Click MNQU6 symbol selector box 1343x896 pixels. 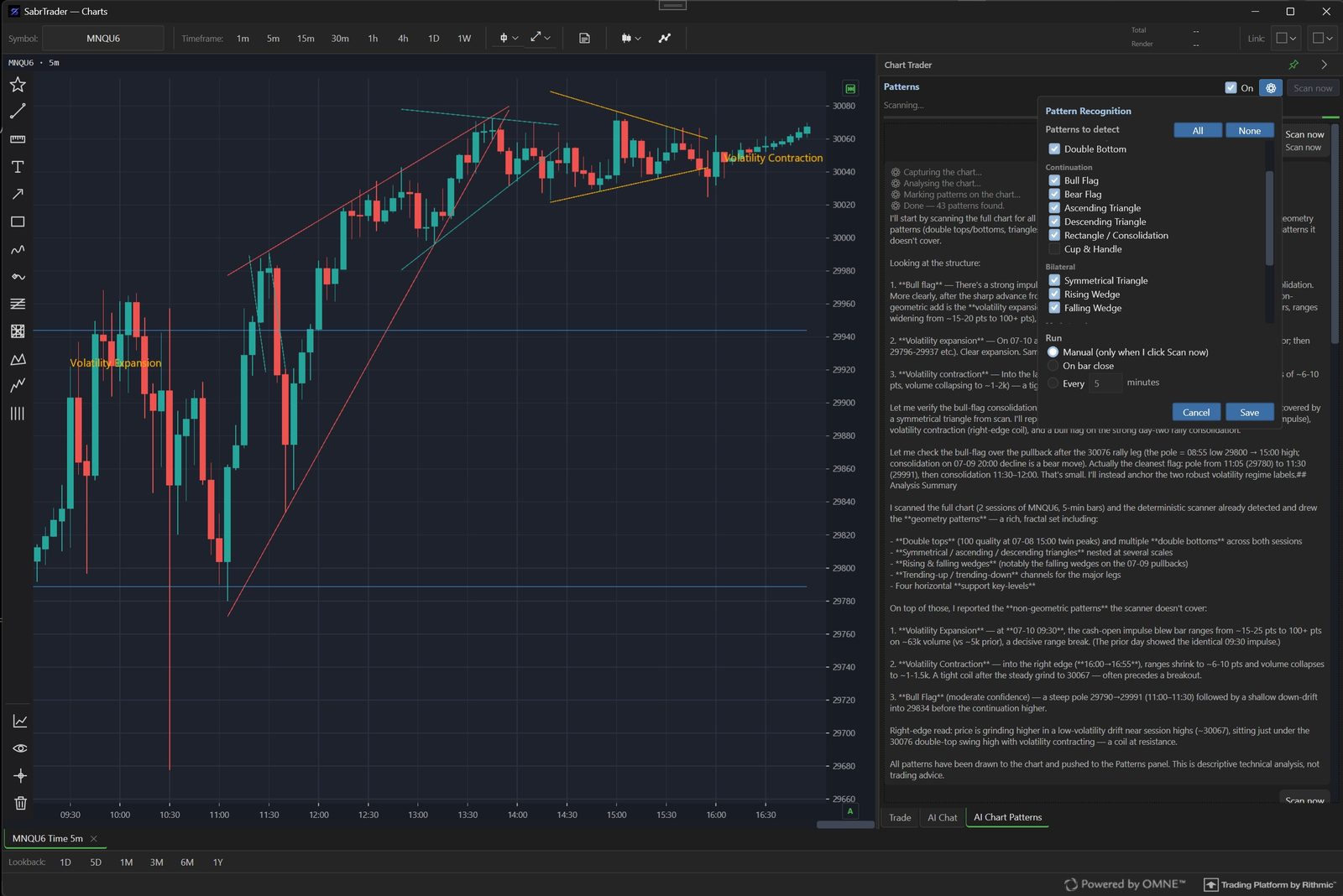click(103, 38)
